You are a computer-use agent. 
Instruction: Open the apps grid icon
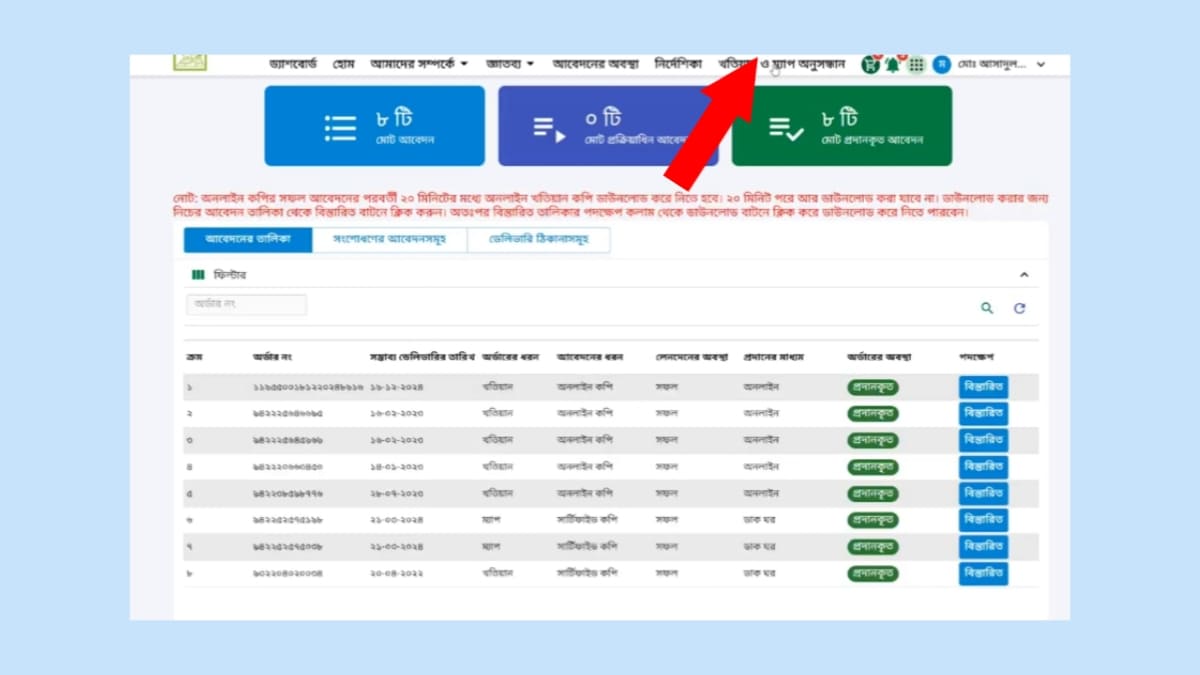[x=916, y=65]
